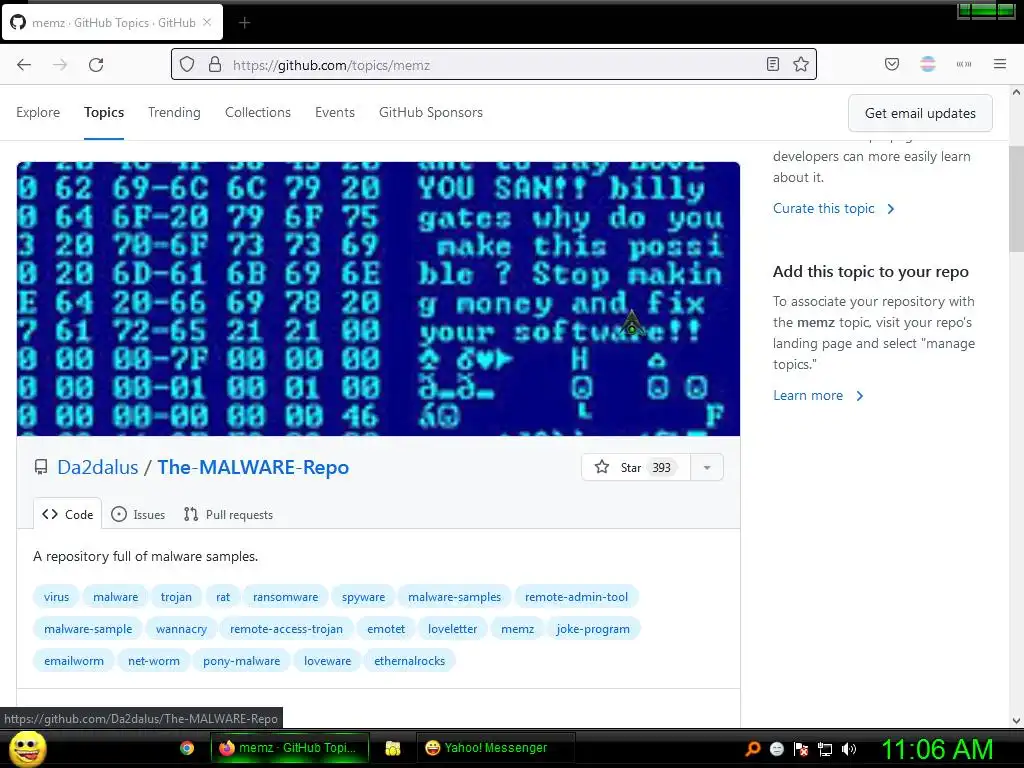Click the emotet topic tag
The height and width of the screenshot is (768, 1024).
pos(386,629)
